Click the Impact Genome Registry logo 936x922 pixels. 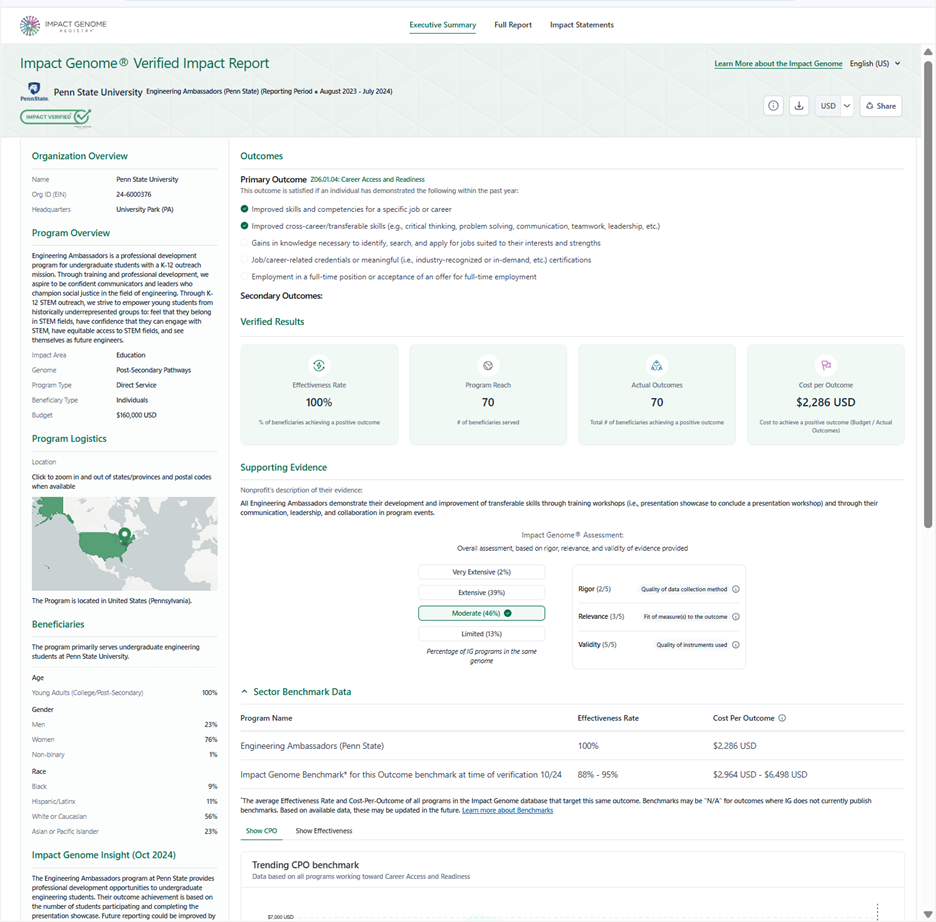pyautogui.click(x=63, y=25)
